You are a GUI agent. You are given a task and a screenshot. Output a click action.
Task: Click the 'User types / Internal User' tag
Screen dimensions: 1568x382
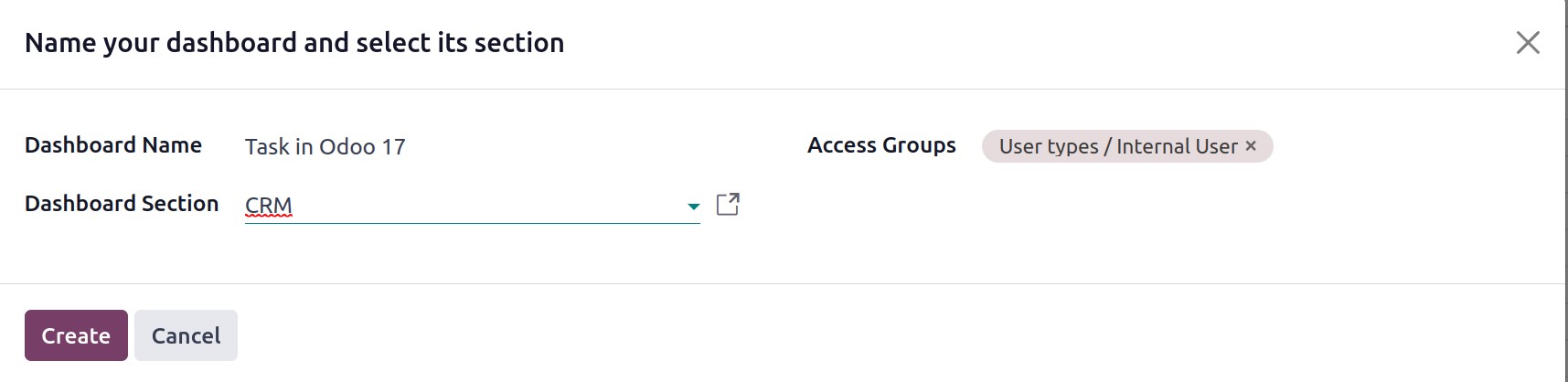[x=1126, y=146]
